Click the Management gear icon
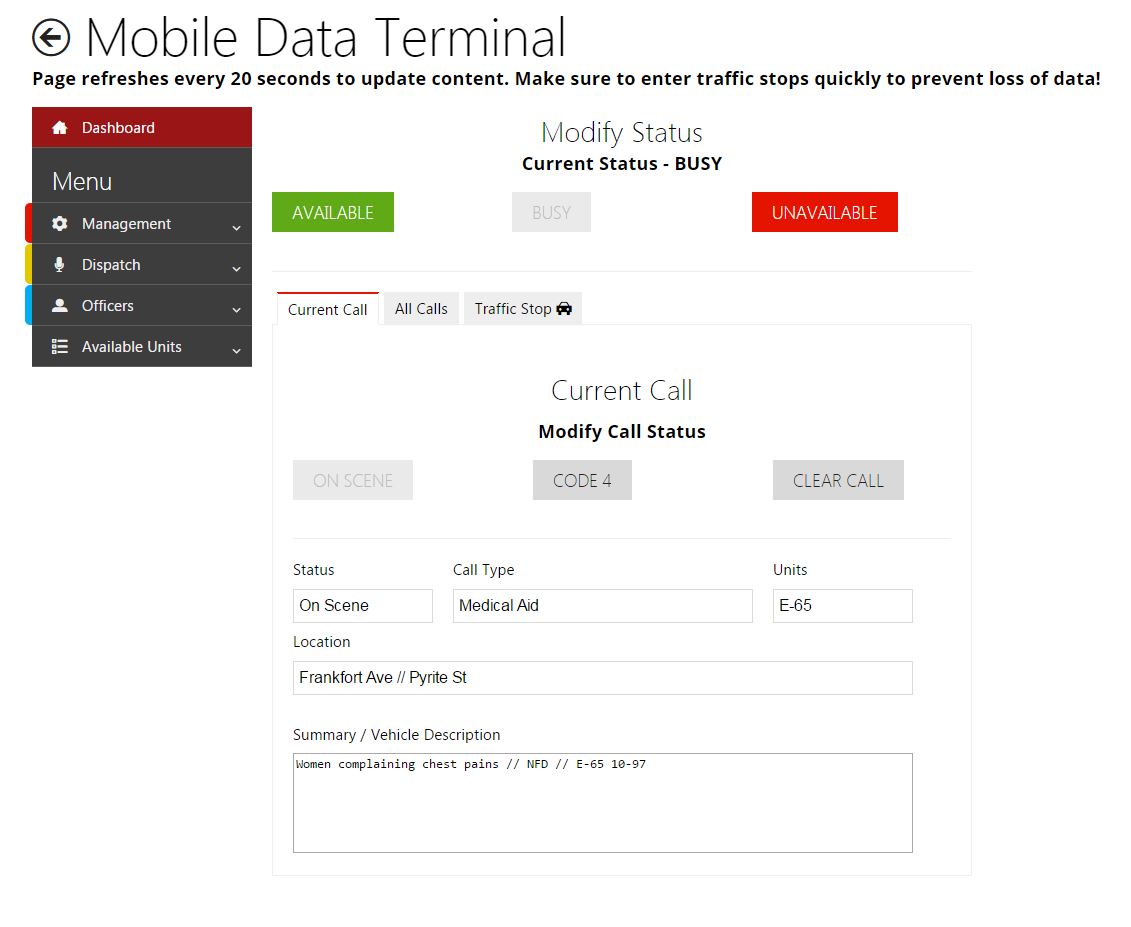Viewport: 1131px width, 927px height. click(60, 224)
